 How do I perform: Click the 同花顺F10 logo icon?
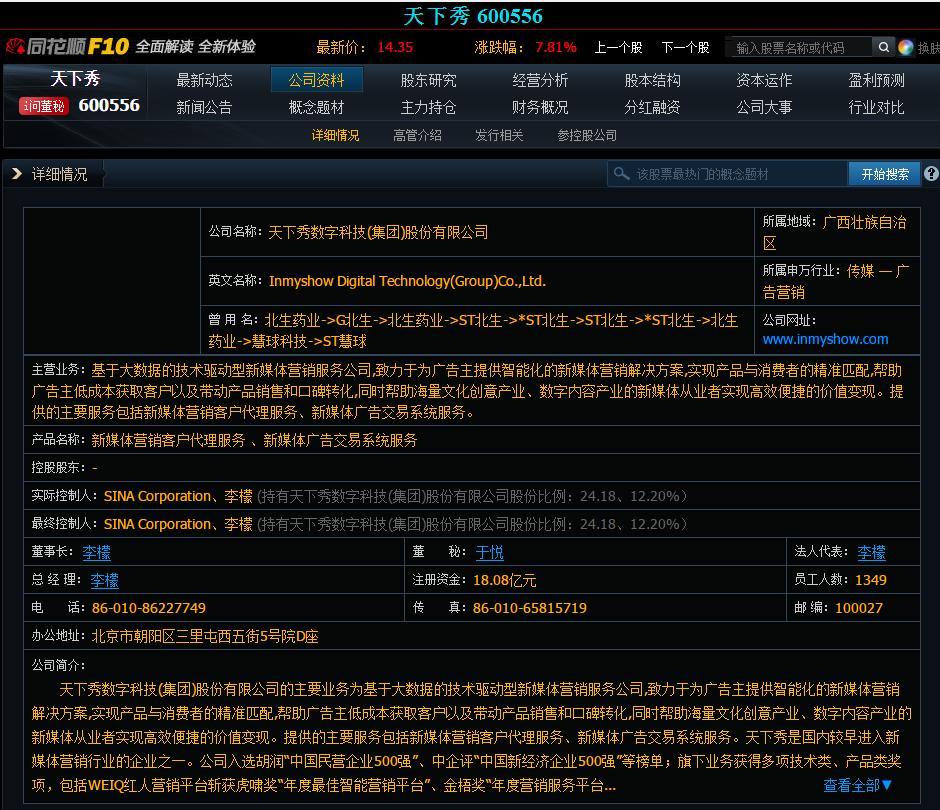point(16,46)
